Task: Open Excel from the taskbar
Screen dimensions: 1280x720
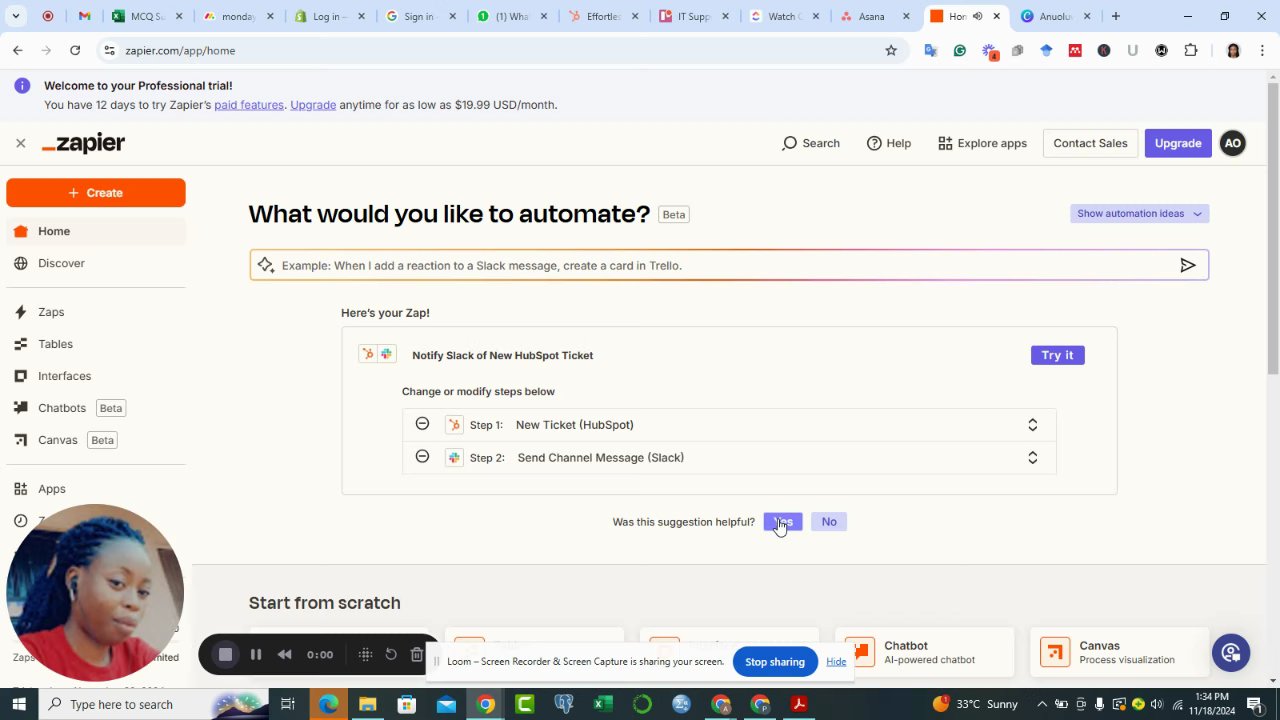Action: click(x=602, y=704)
